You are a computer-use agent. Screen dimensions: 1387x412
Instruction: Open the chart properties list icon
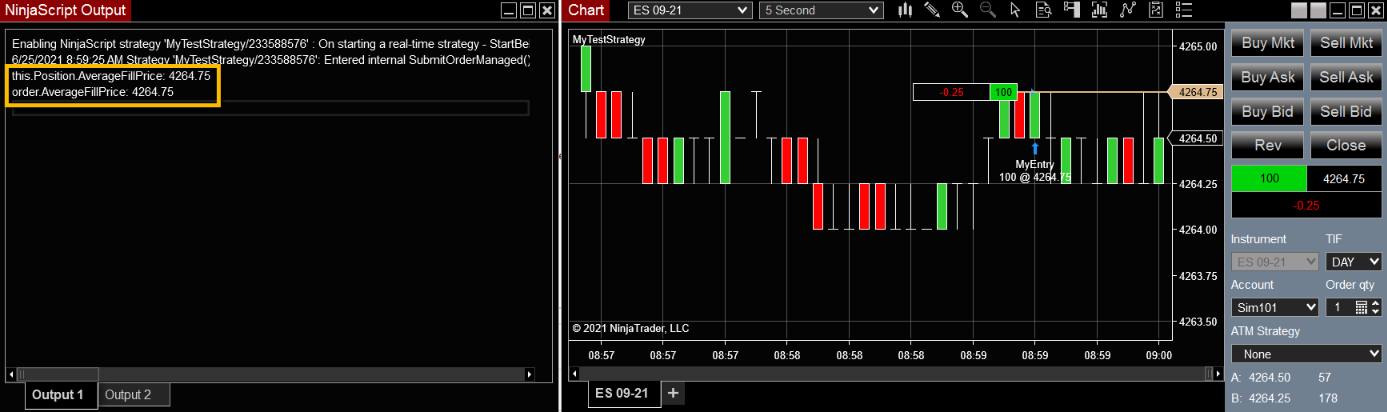[x=1184, y=10]
